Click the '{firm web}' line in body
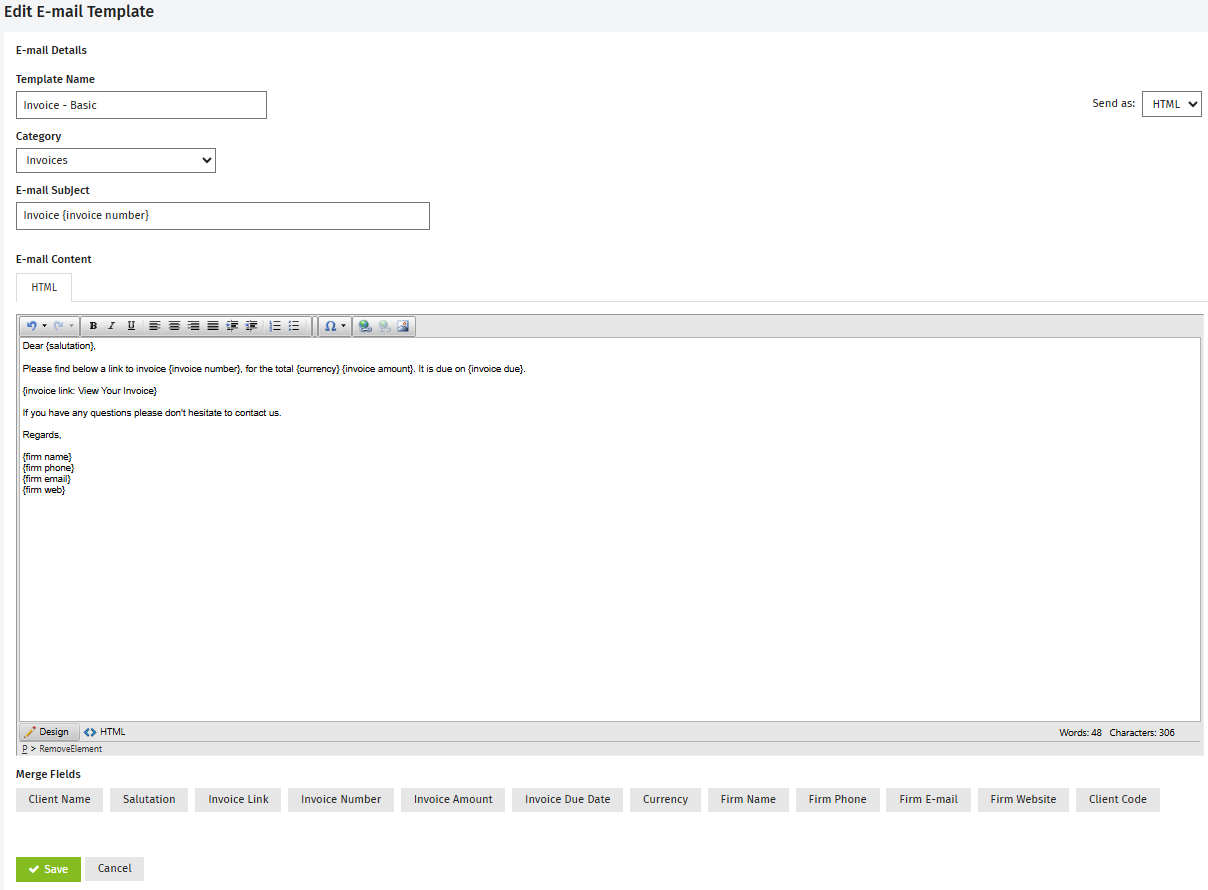Screen dimensions: 1208x890 coord(43,490)
